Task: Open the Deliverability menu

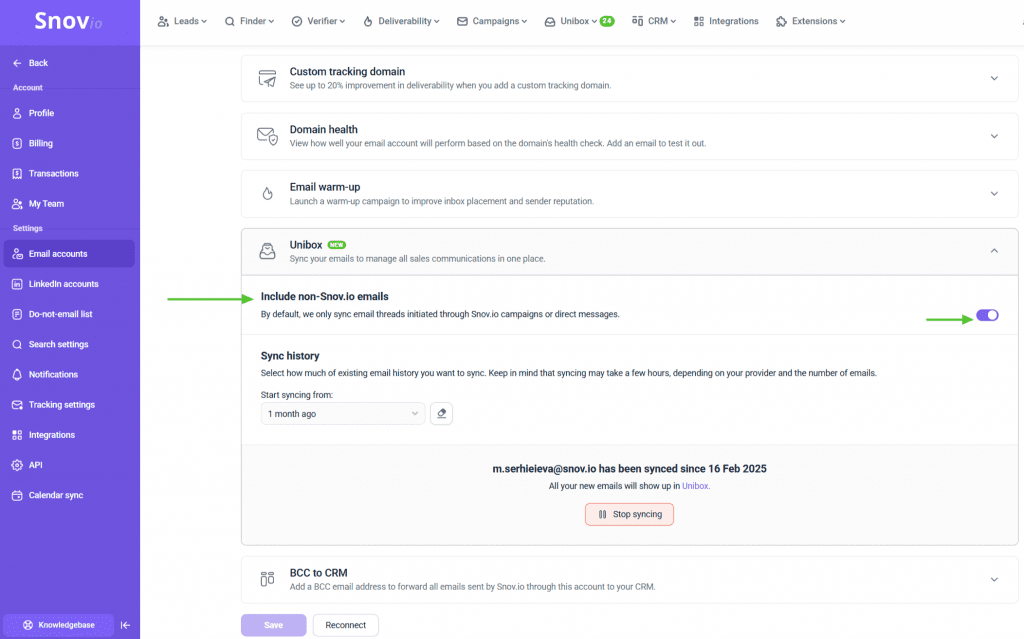Action: 401,19
